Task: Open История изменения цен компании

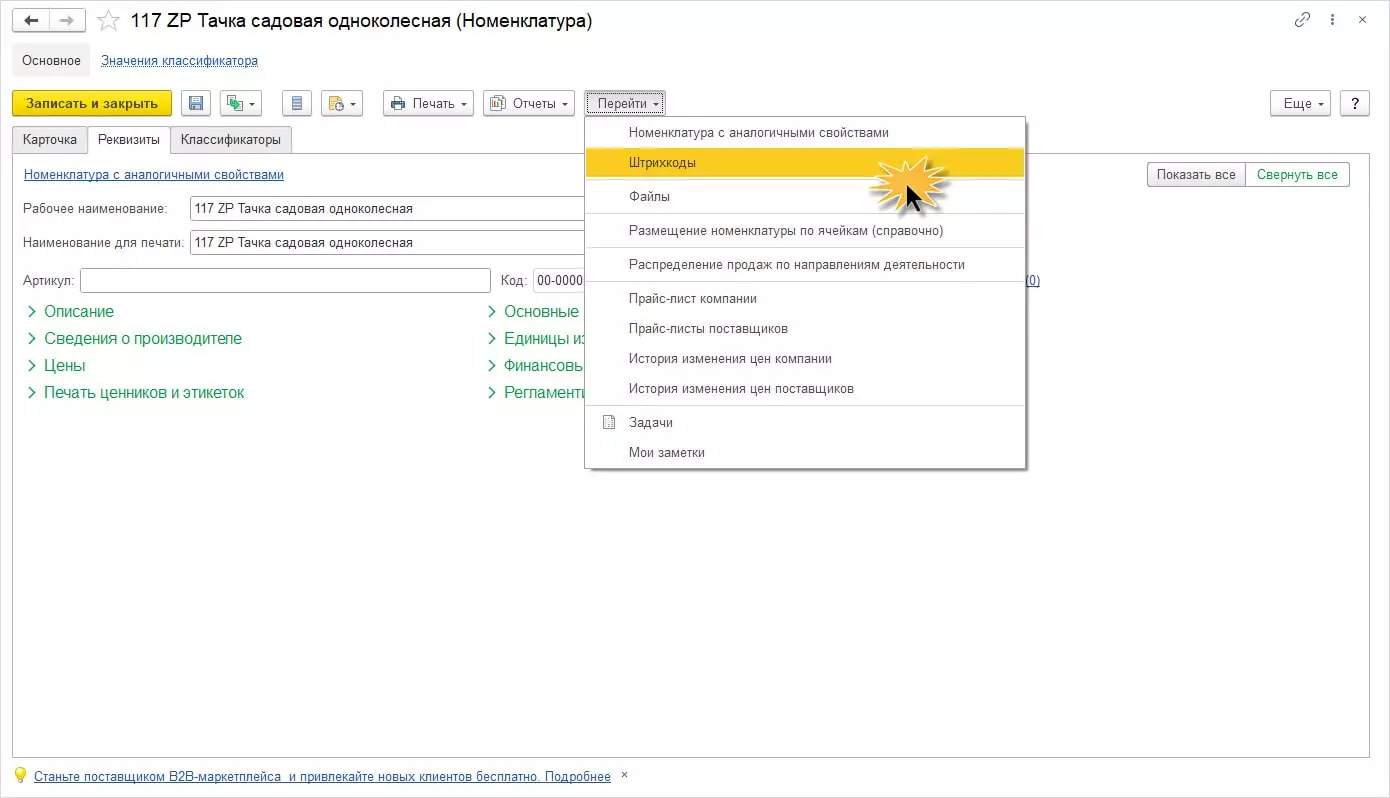Action: pos(805,358)
